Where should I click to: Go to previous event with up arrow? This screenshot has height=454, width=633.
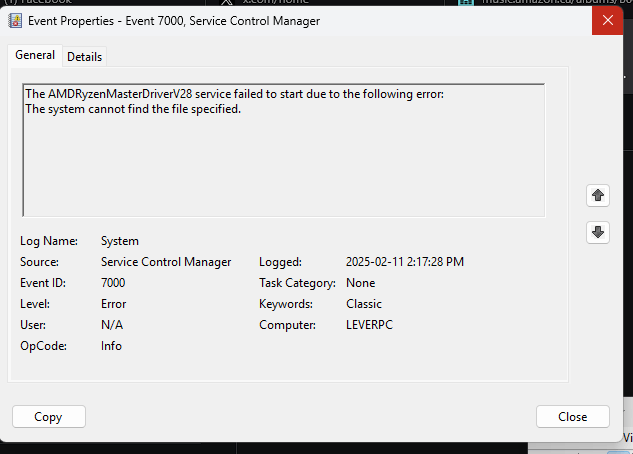tap(598, 196)
